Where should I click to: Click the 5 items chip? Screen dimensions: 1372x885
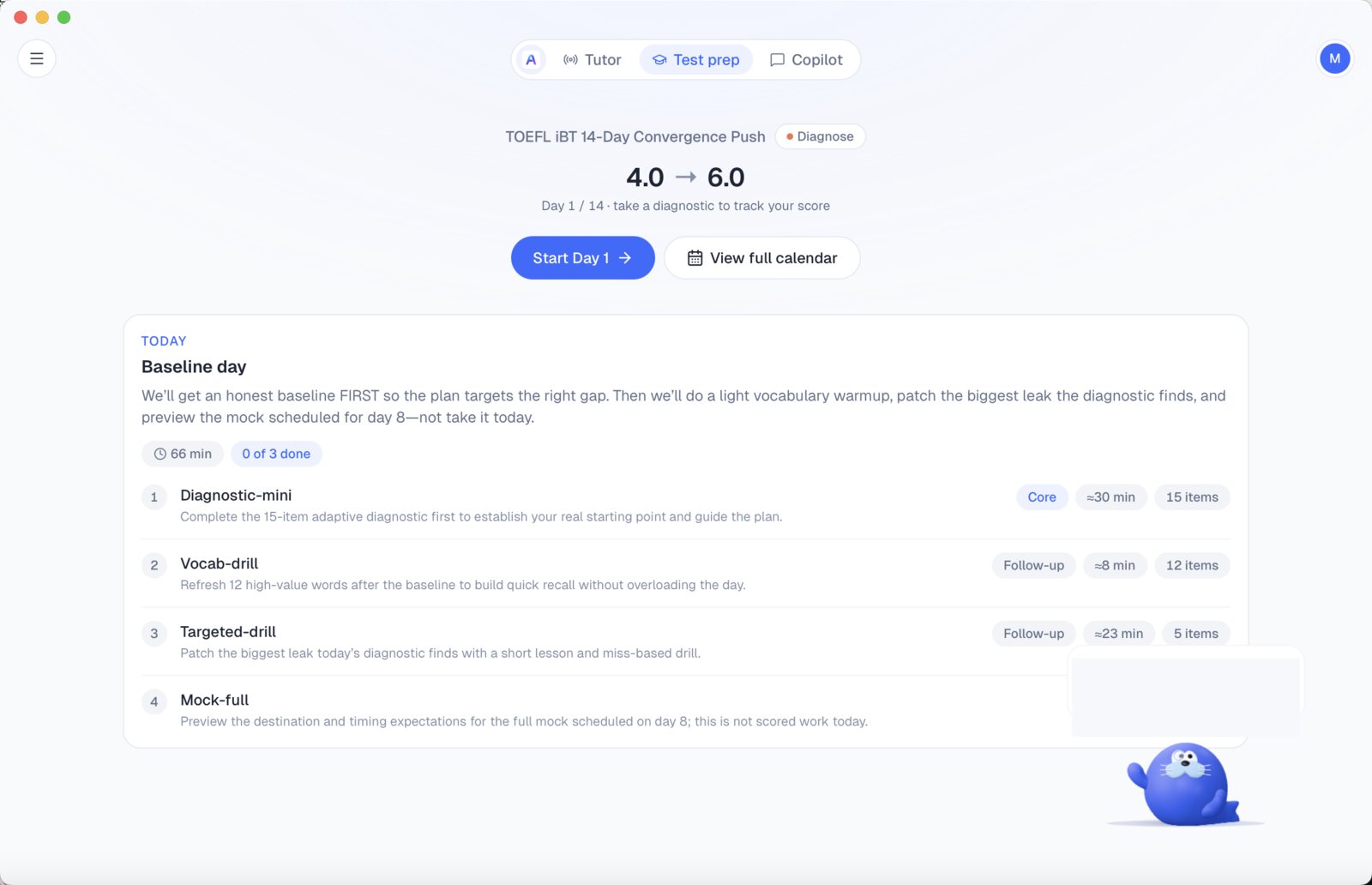[1195, 634]
